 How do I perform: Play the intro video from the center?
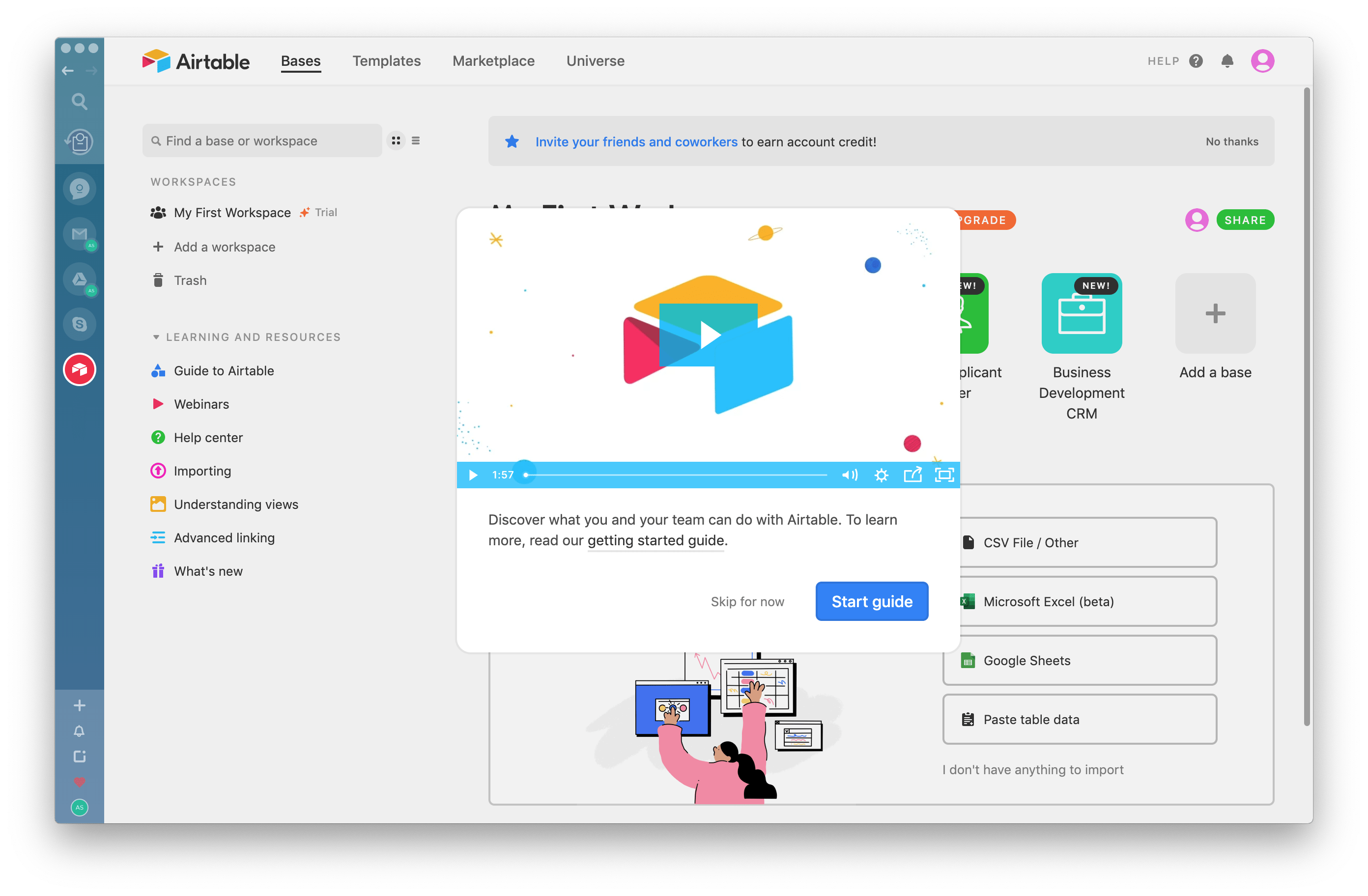point(709,335)
